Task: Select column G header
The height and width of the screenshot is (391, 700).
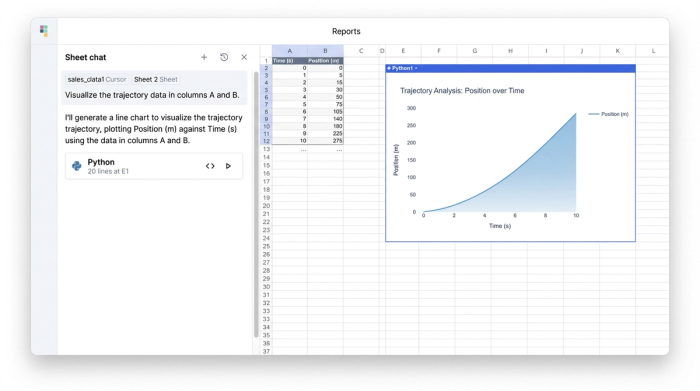Action: pyautogui.click(x=475, y=51)
